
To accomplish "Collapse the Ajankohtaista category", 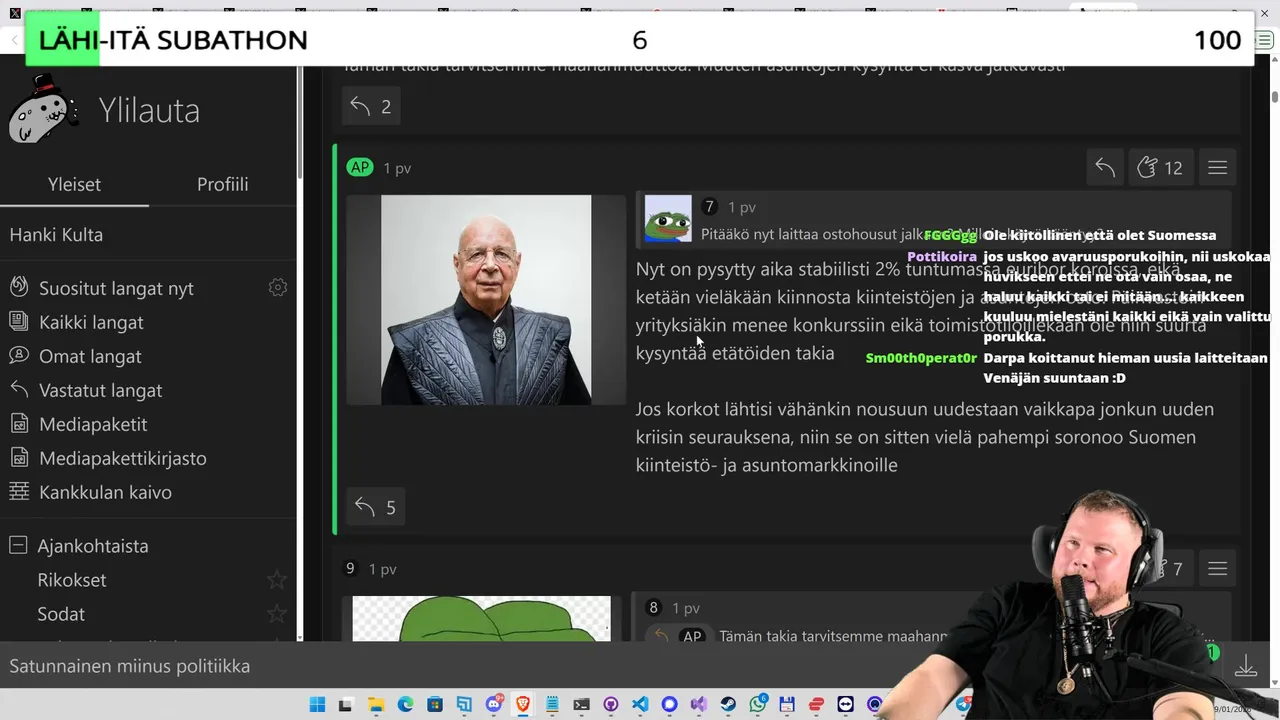I will click(18, 546).
